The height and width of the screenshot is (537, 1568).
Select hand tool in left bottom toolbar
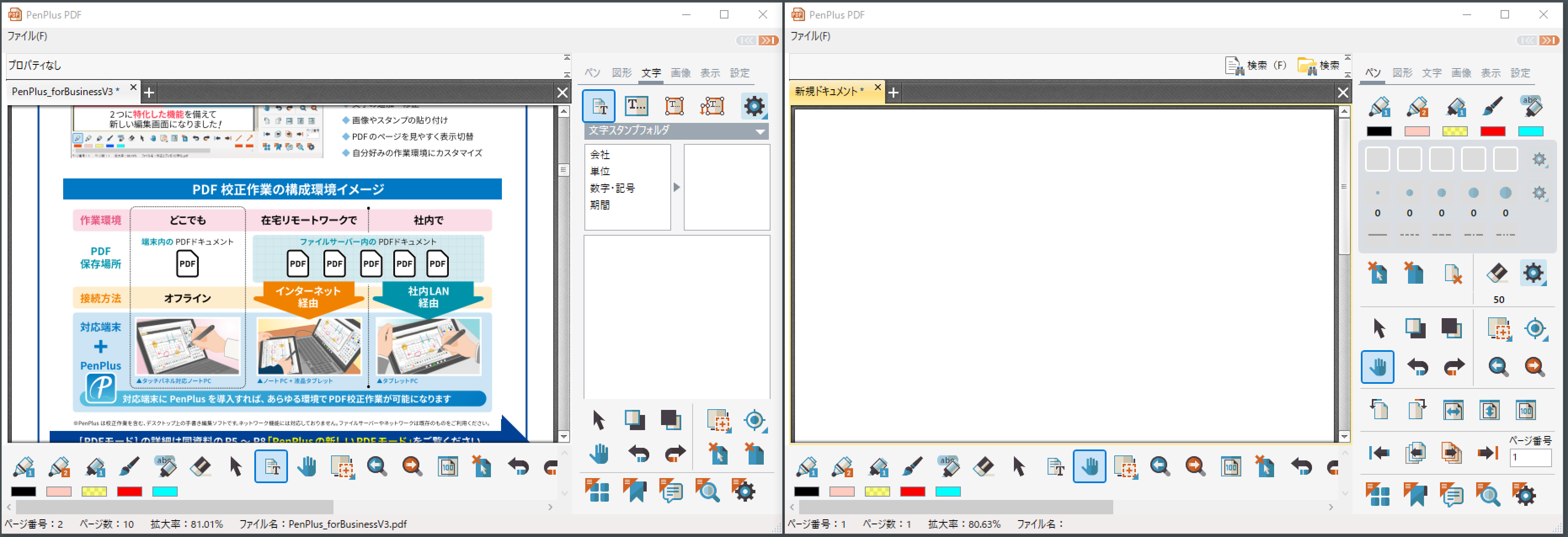[x=306, y=466]
